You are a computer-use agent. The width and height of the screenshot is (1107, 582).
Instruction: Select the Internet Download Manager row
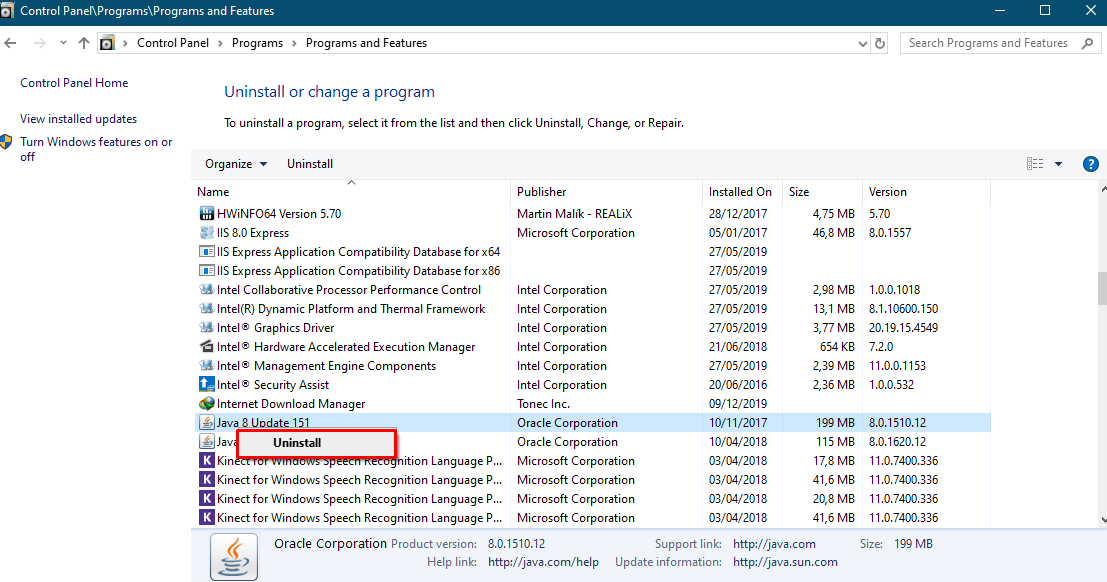(592, 404)
